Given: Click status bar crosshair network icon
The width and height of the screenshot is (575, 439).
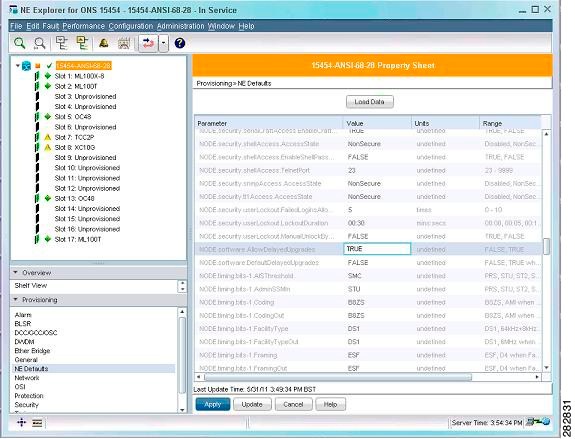Looking at the screenshot, I should click(21, 423).
